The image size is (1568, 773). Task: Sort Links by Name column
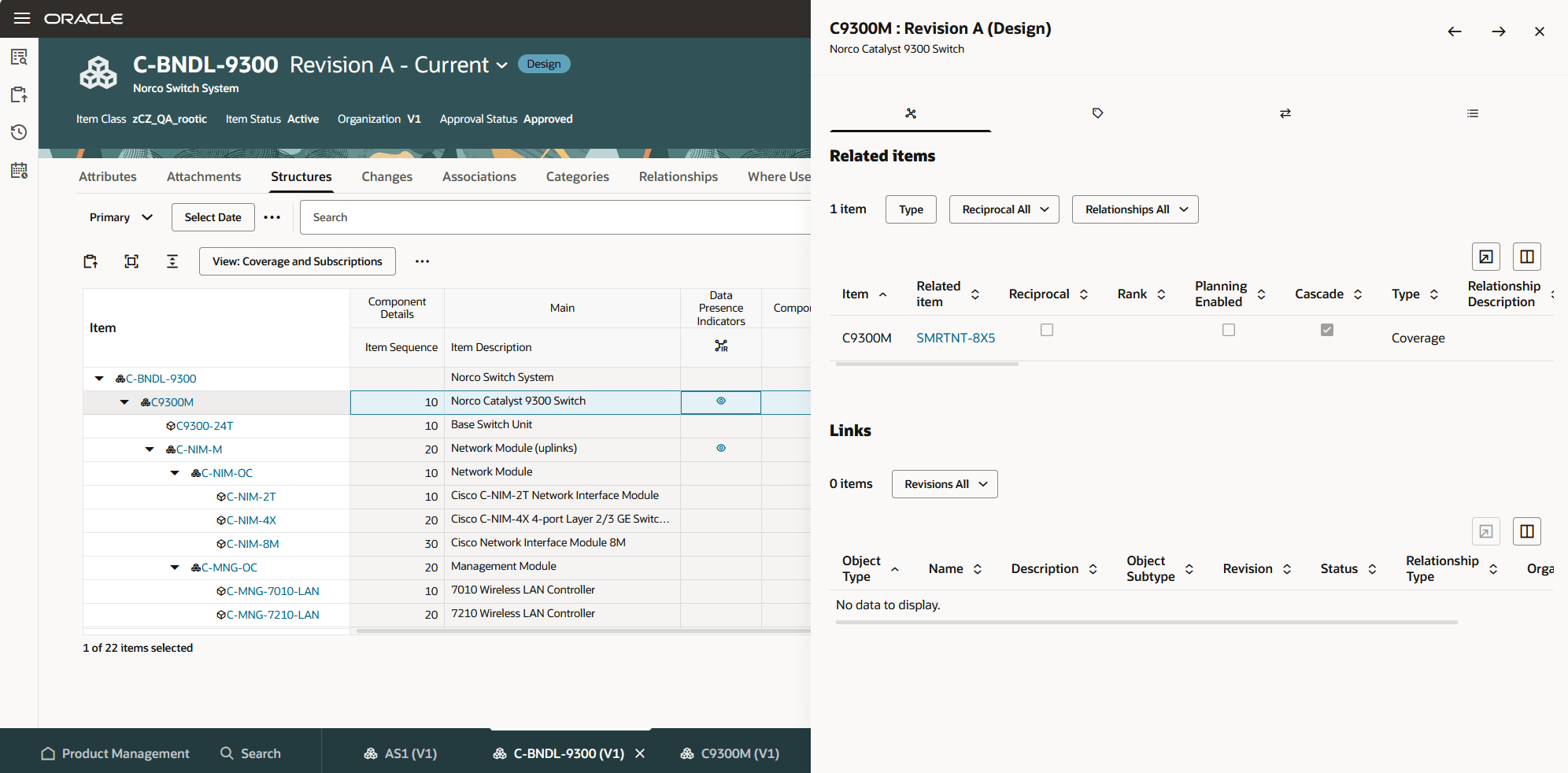pos(978,569)
